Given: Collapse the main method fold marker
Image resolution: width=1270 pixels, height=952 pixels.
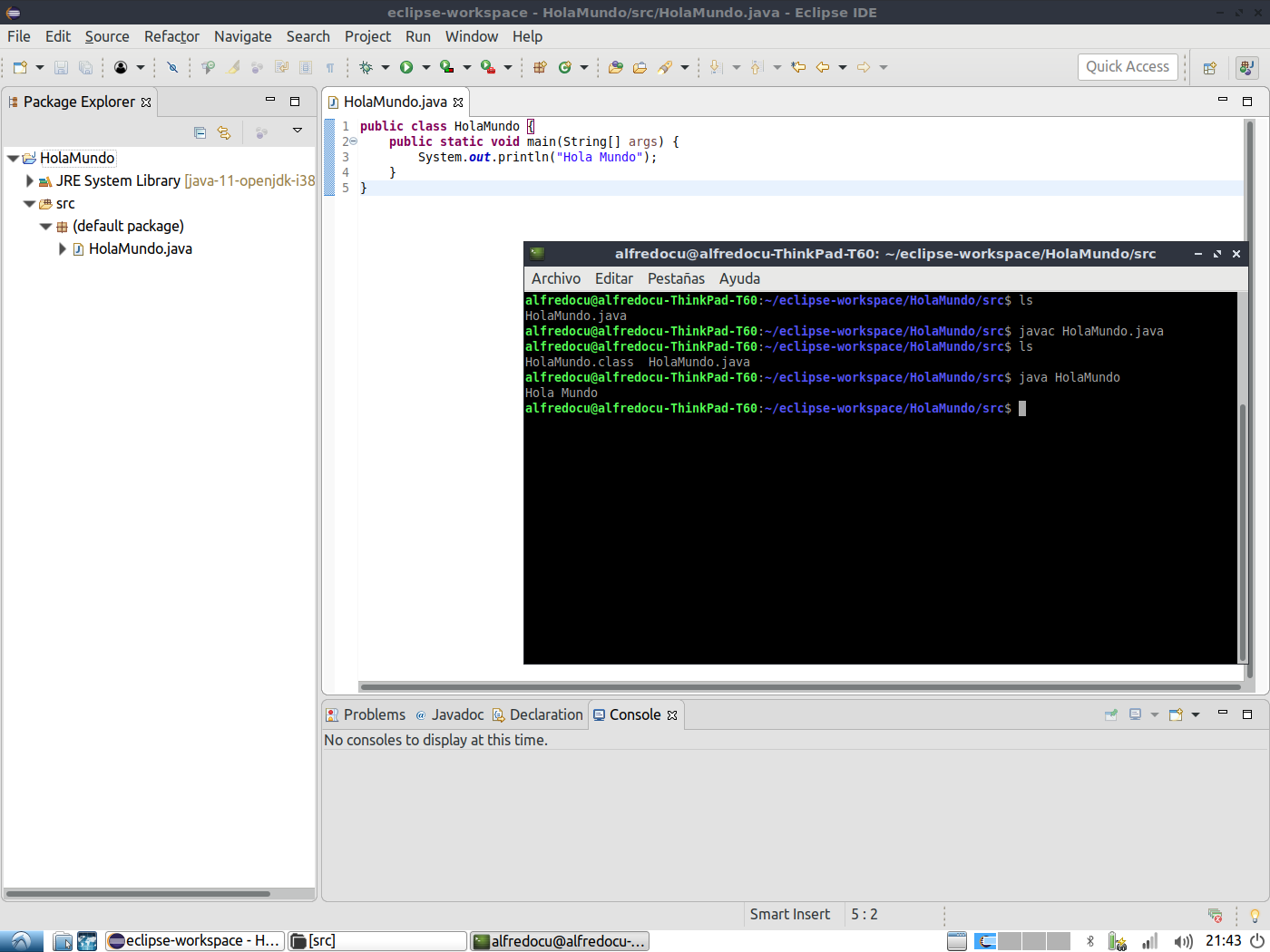Looking at the screenshot, I should [353, 141].
